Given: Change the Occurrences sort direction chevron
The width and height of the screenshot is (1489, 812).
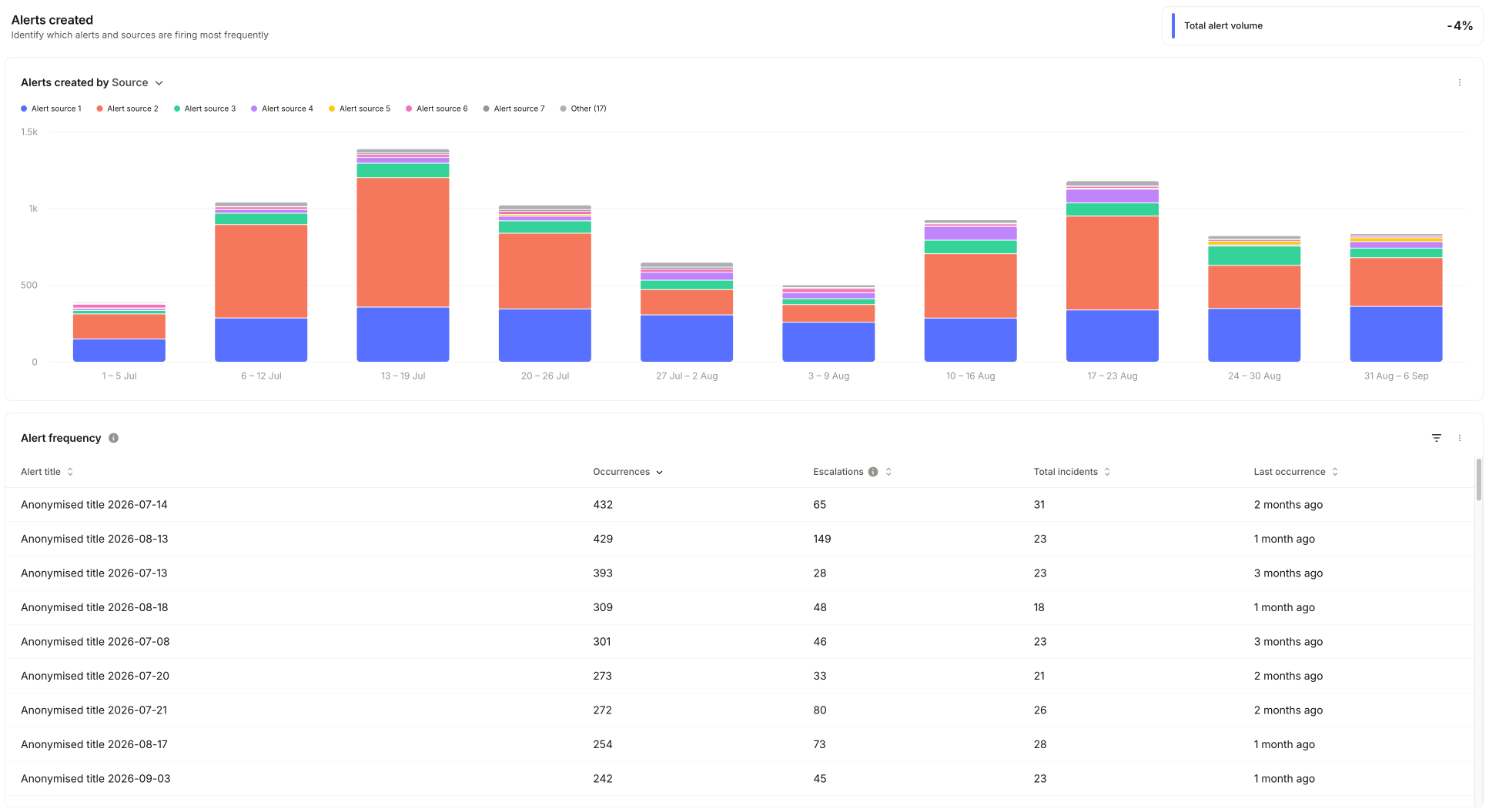Looking at the screenshot, I should click(x=659, y=472).
